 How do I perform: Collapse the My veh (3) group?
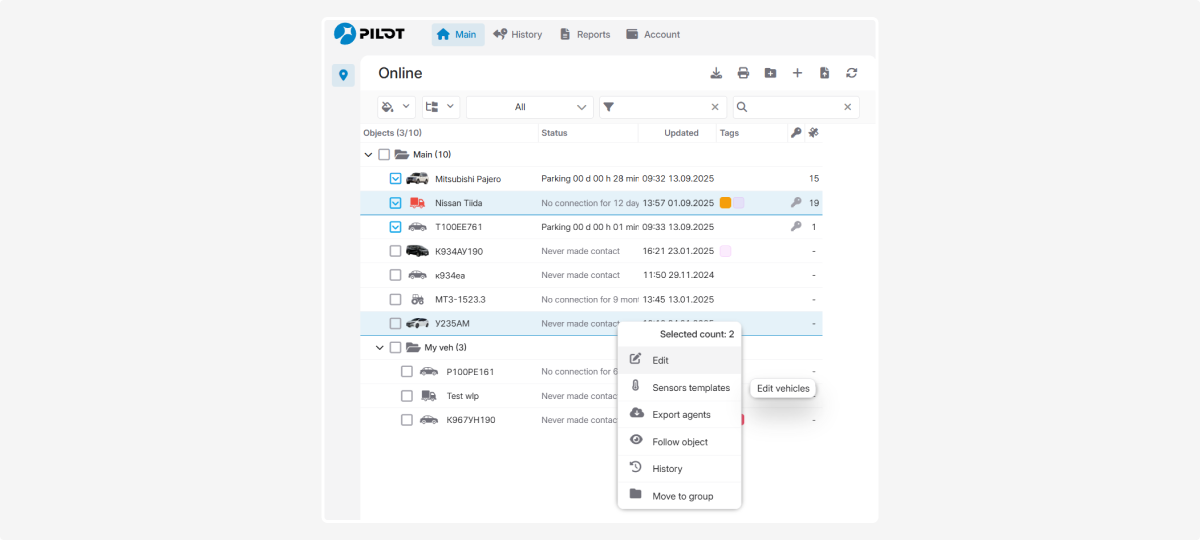(x=380, y=348)
